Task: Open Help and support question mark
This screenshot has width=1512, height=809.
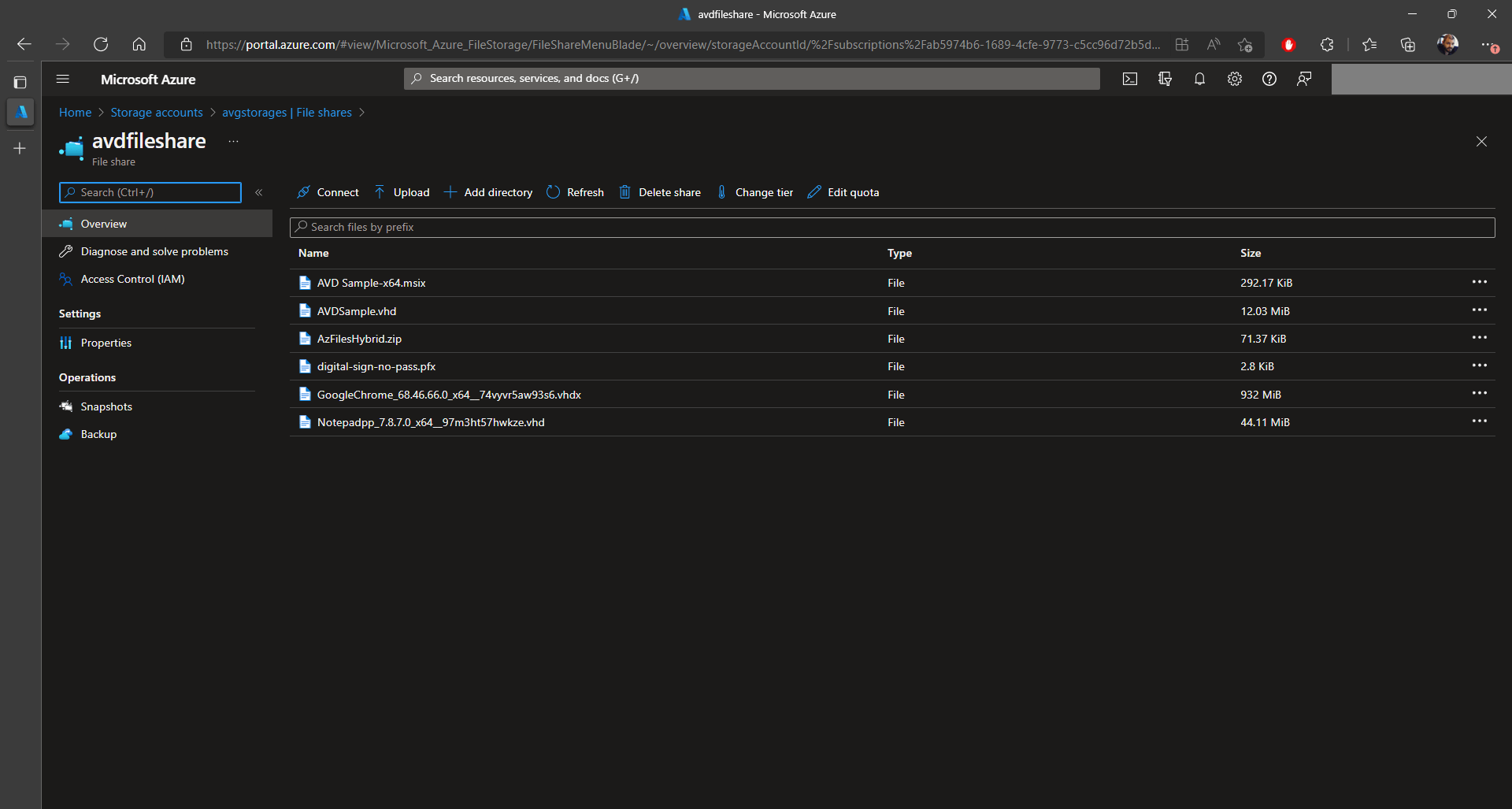Action: (1269, 79)
